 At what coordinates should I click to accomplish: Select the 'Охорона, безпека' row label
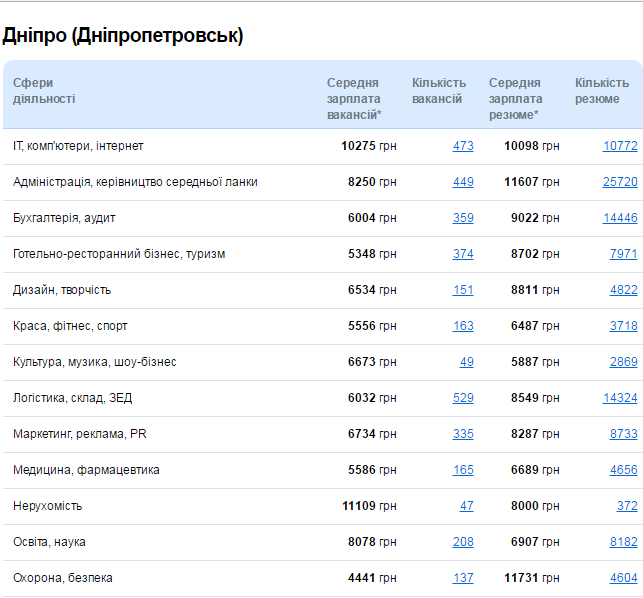click(62, 578)
